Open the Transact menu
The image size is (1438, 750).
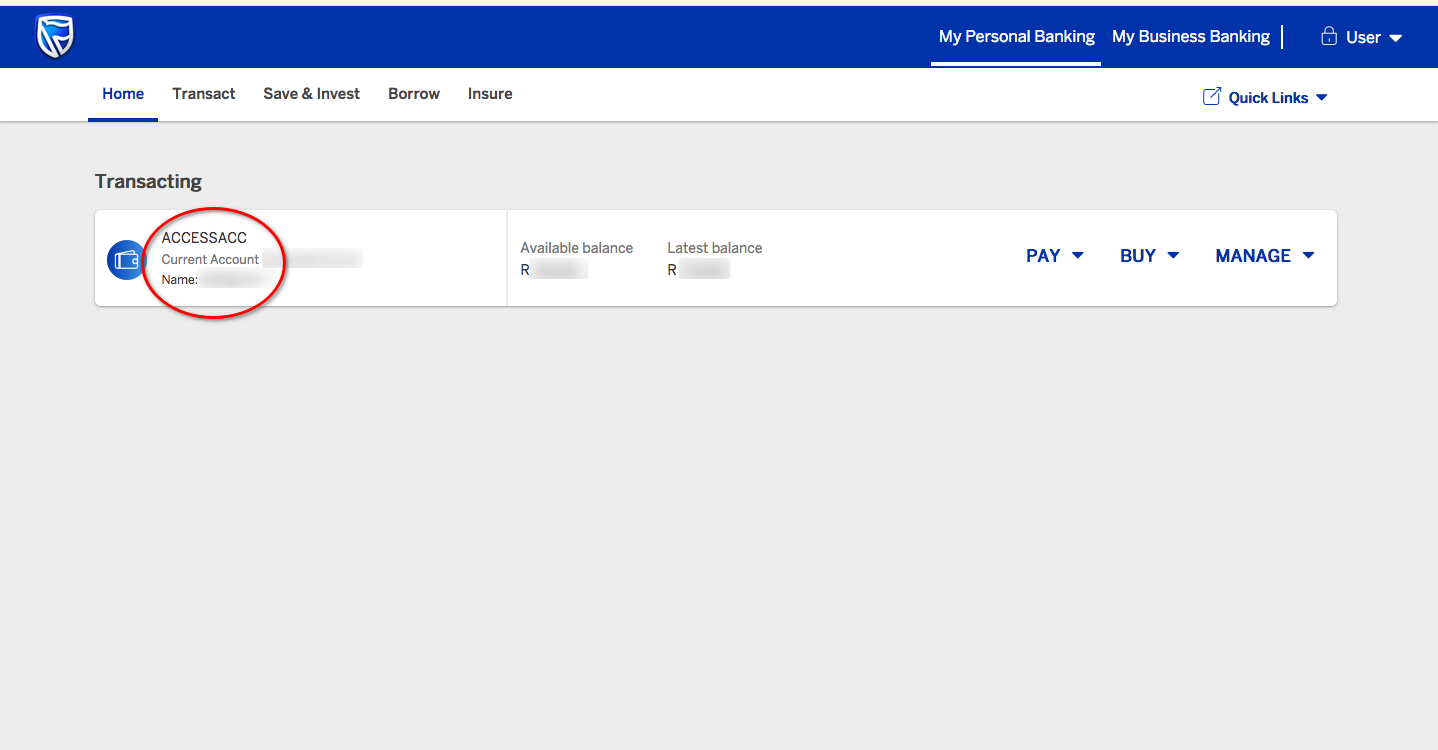coord(204,94)
